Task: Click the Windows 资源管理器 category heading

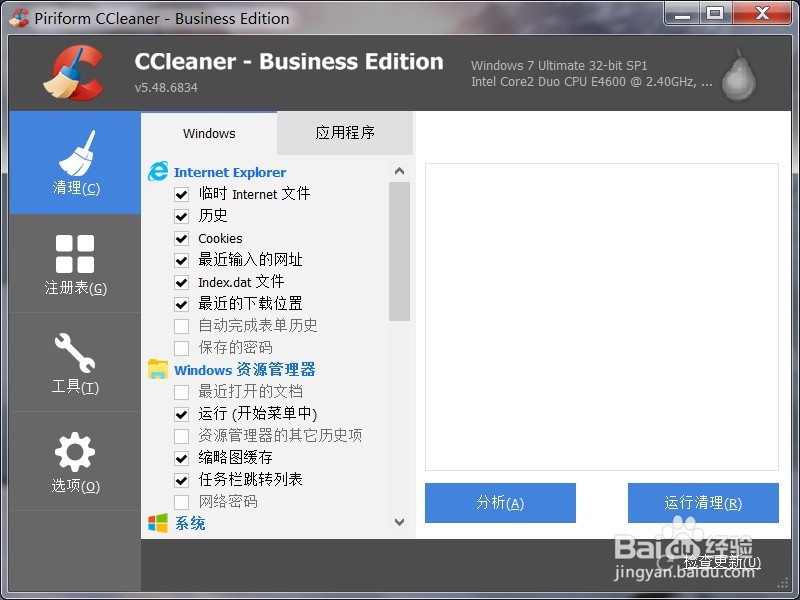Action: (244, 369)
